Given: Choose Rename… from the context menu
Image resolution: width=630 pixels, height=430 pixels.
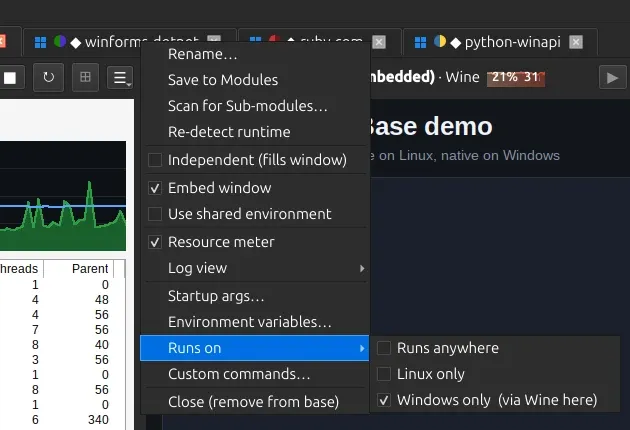Looking at the screenshot, I should click(255, 54).
